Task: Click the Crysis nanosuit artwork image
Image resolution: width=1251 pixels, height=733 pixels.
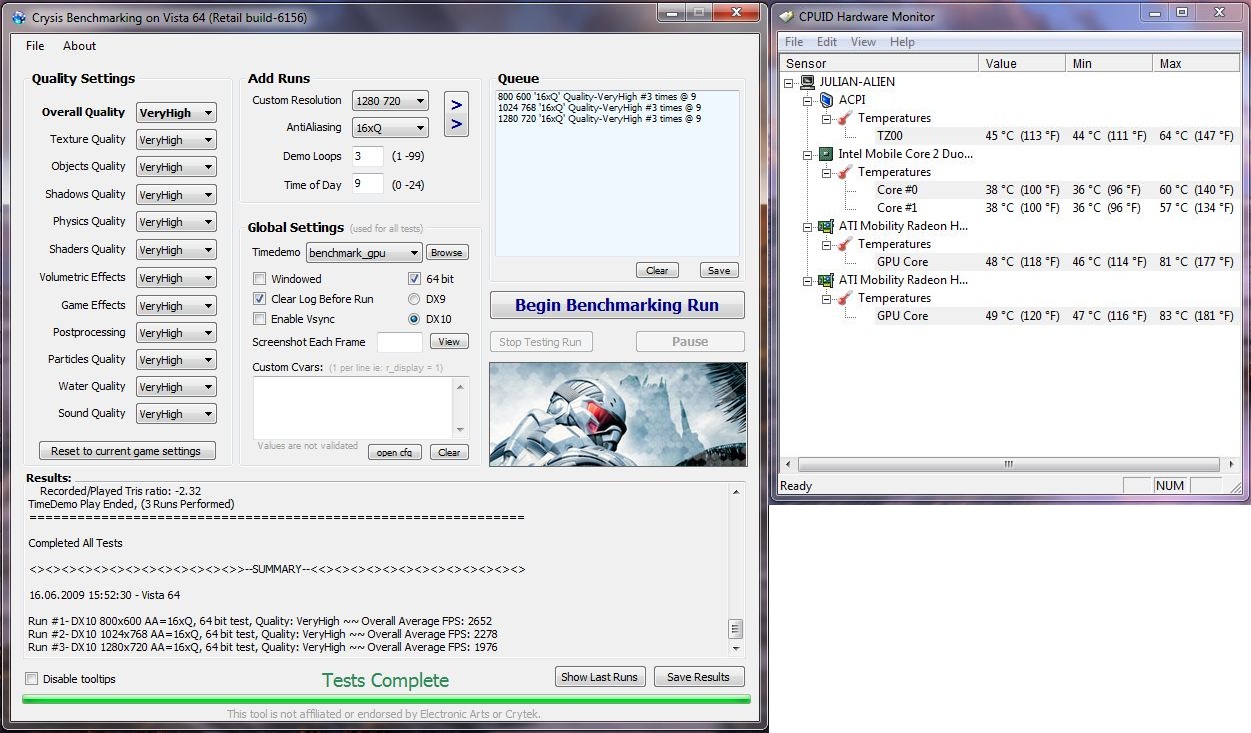Action: (x=618, y=414)
